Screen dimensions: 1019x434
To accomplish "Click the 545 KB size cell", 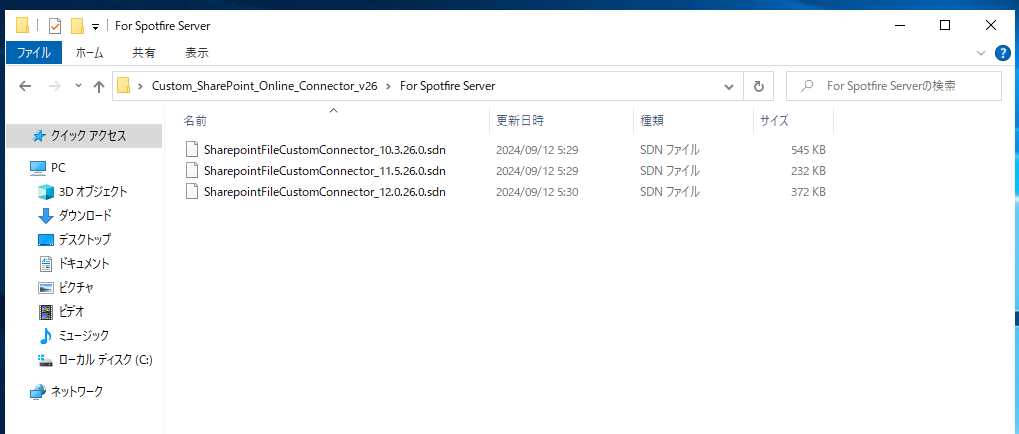I will [808, 150].
